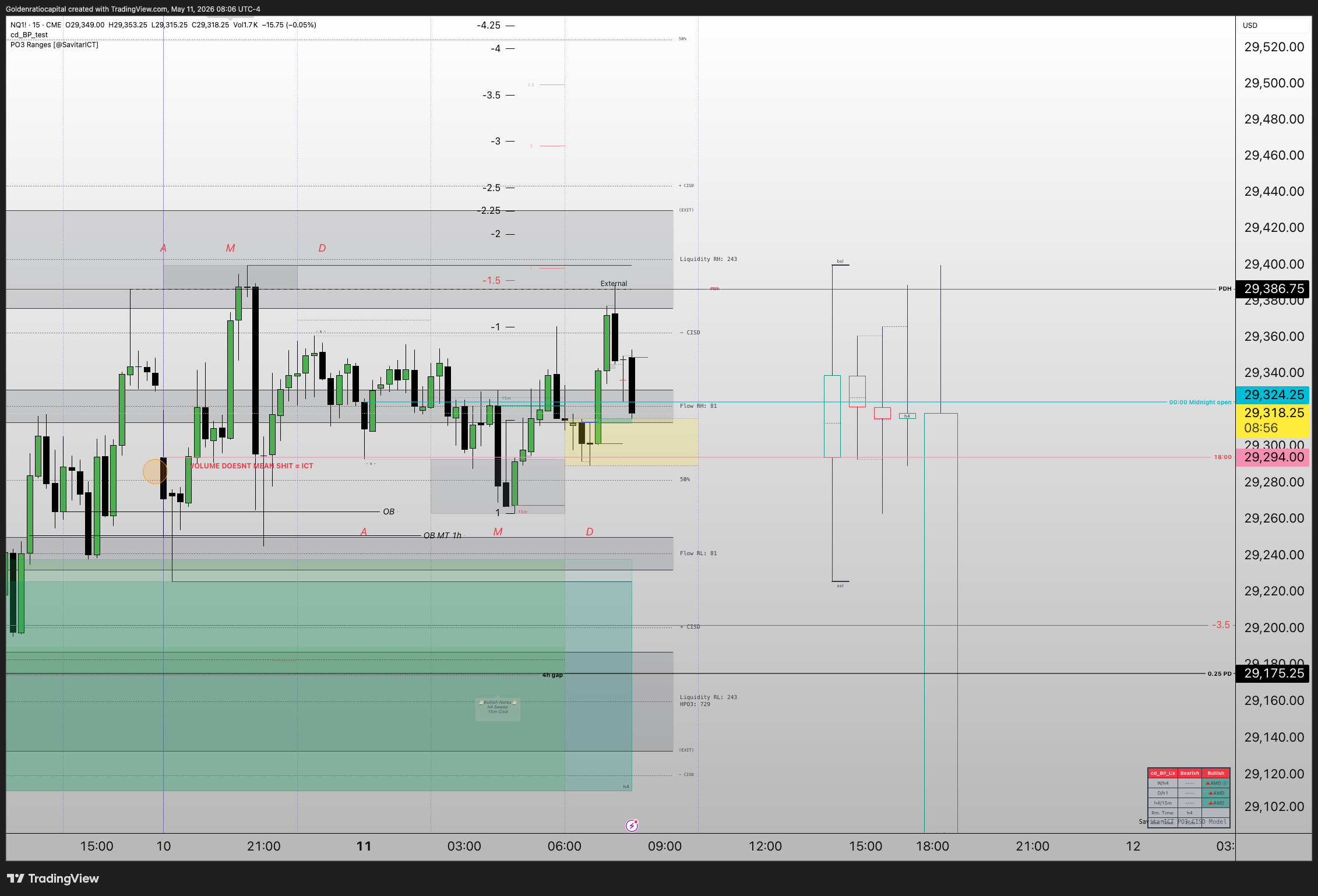Click the Liquidity RL: 243 label

708,697
